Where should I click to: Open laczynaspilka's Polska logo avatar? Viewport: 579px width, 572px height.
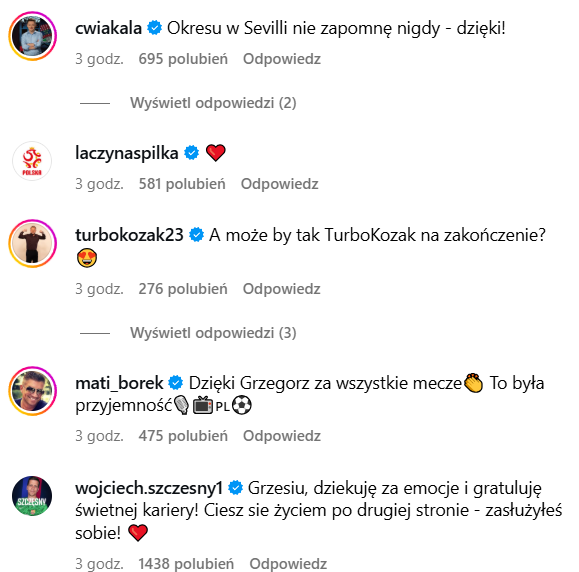[x=32, y=161]
